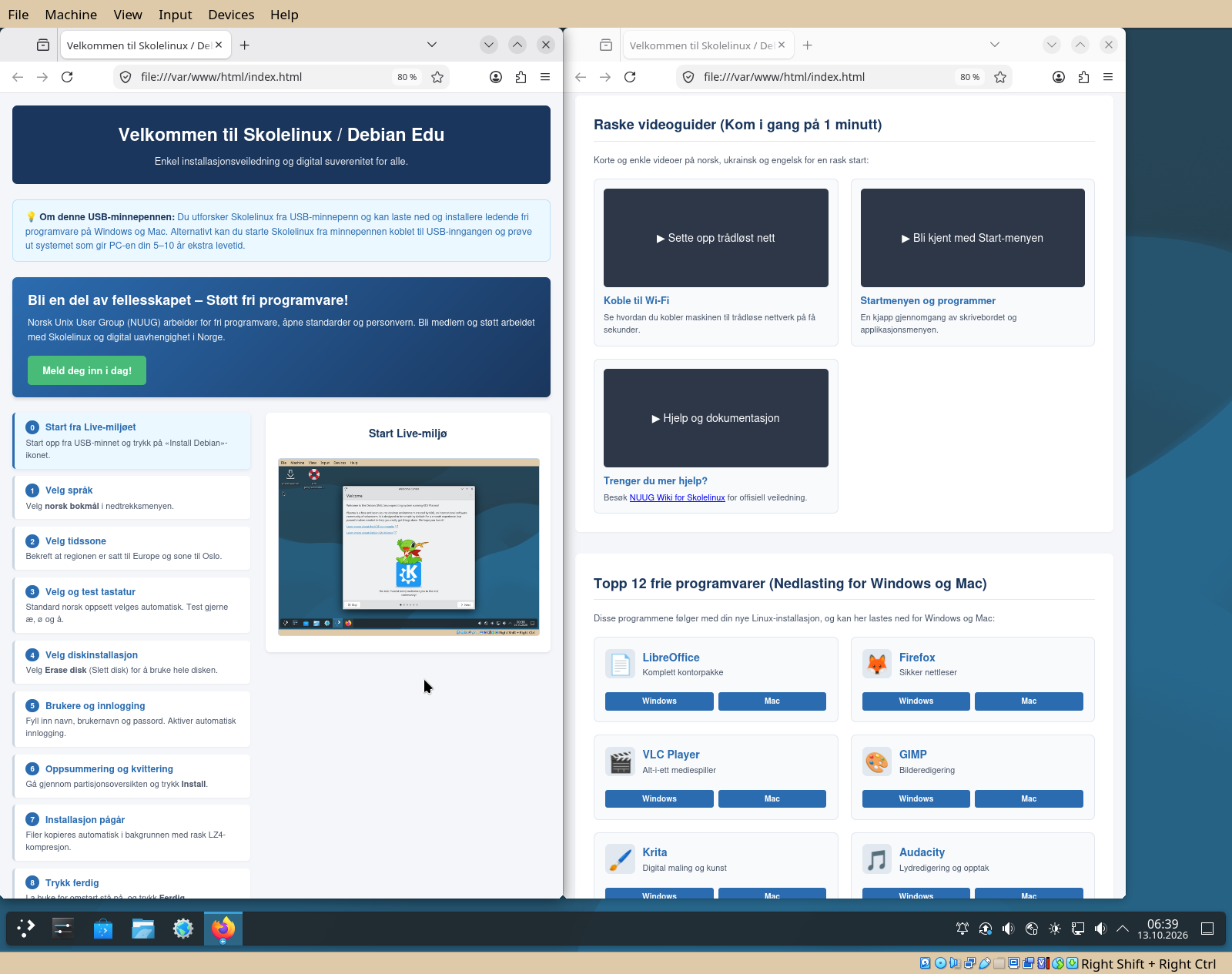Click the Meld deg inn i dag! button

pos(87,370)
